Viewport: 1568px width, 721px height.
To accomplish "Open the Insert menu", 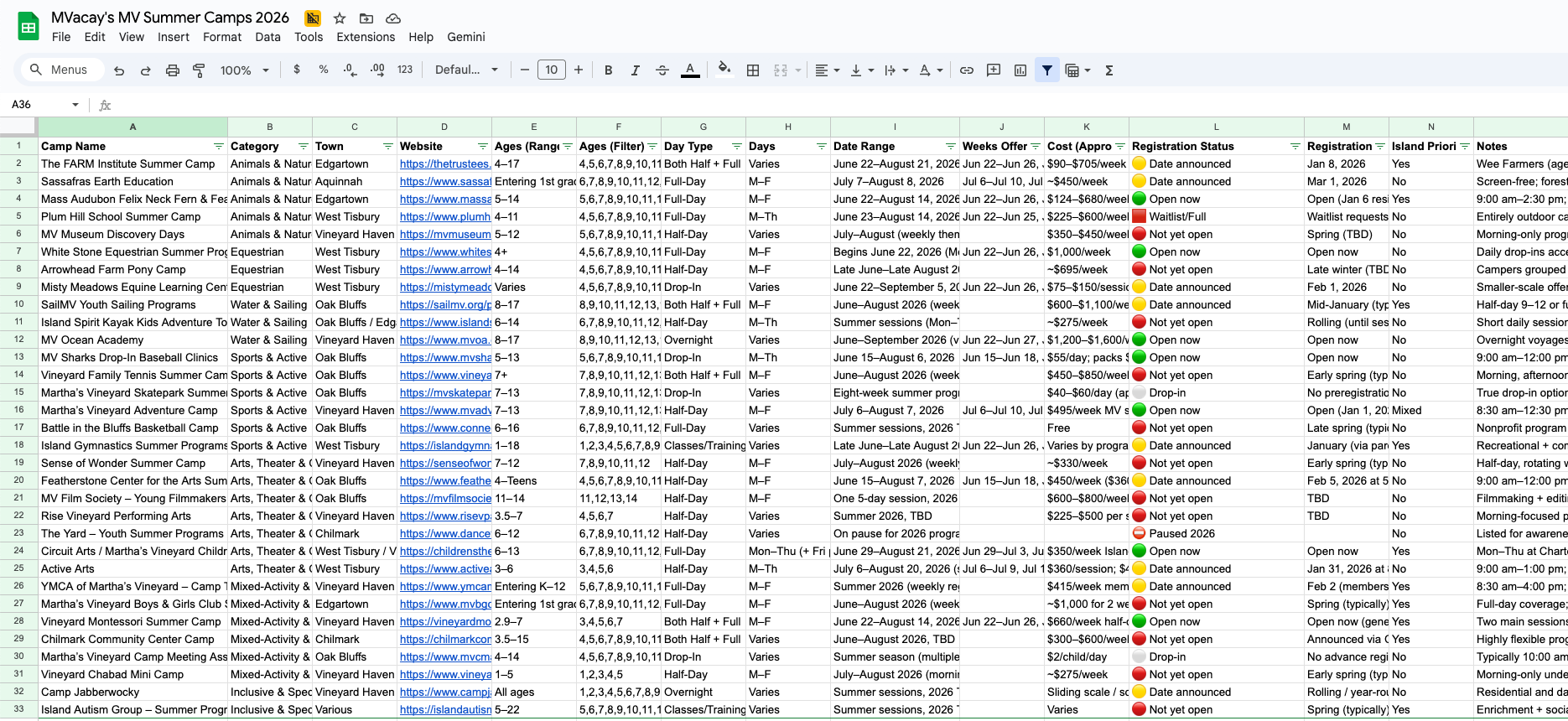I will pos(174,37).
